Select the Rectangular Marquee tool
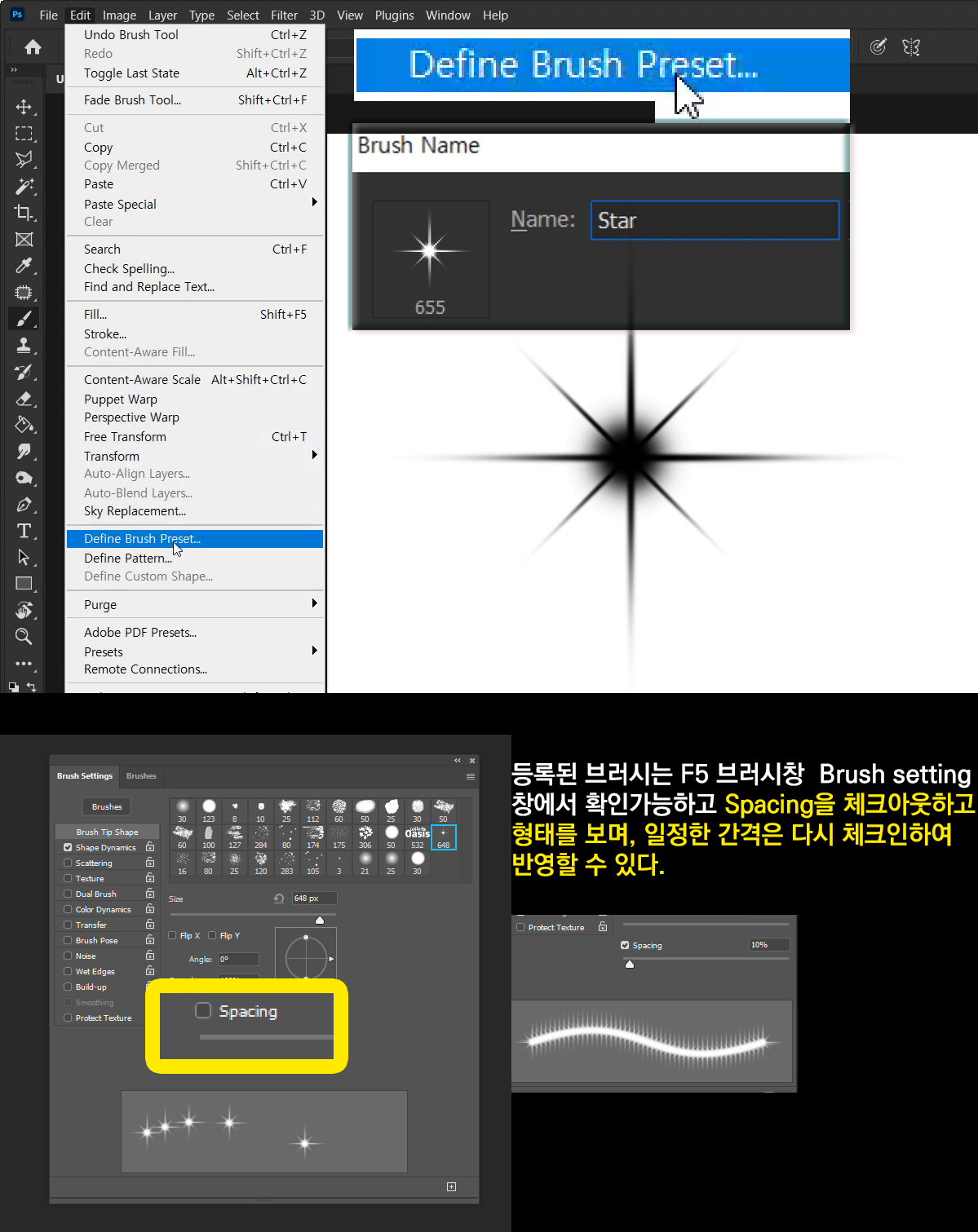Screen dimensions: 978x1232 [24, 133]
